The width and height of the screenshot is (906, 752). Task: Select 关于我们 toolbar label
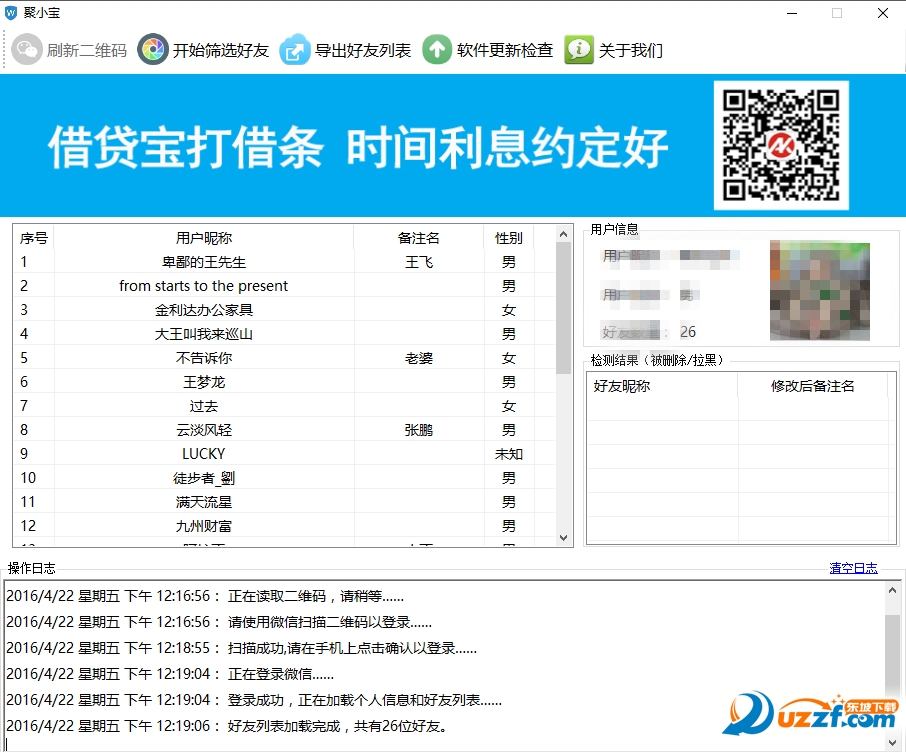click(x=630, y=50)
